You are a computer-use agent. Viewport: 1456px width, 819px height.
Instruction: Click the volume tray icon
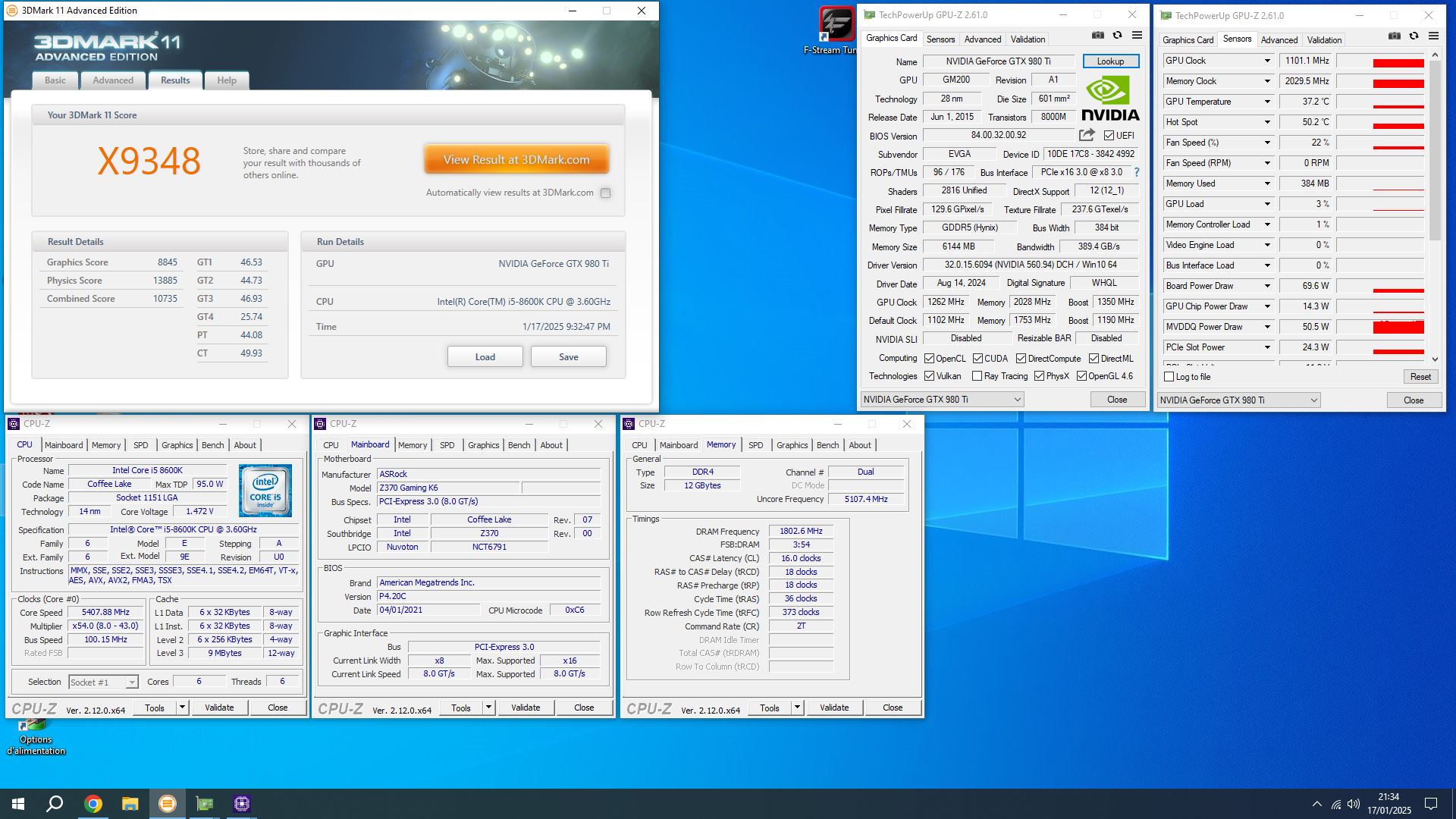tap(1354, 804)
